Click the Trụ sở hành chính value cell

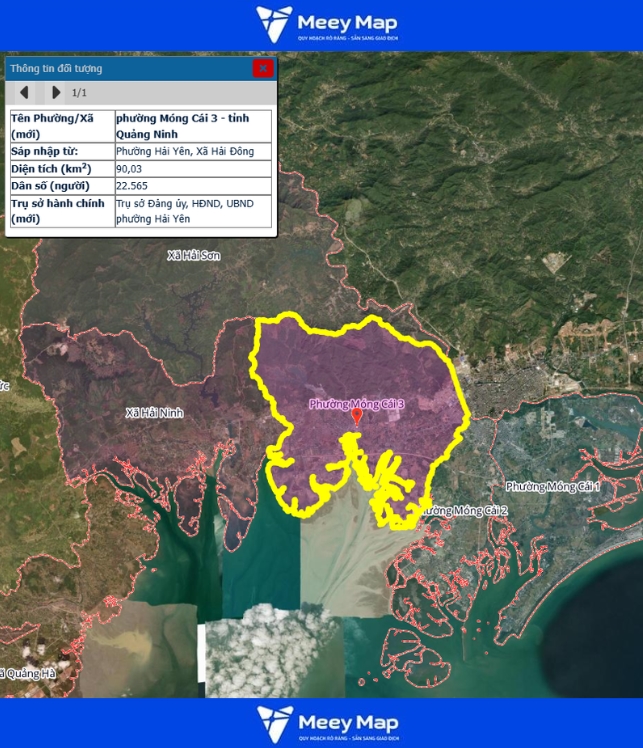pyautogui.click(x=193, y=211)
